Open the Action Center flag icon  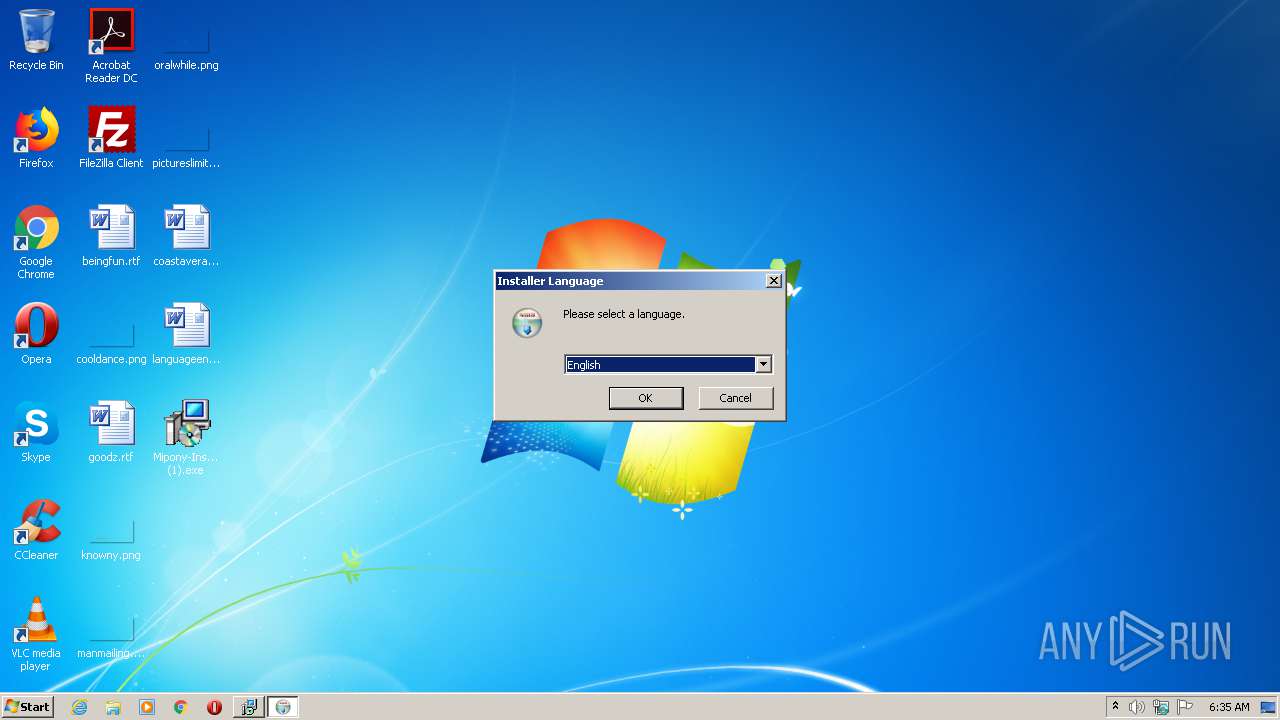point(1185,707)
